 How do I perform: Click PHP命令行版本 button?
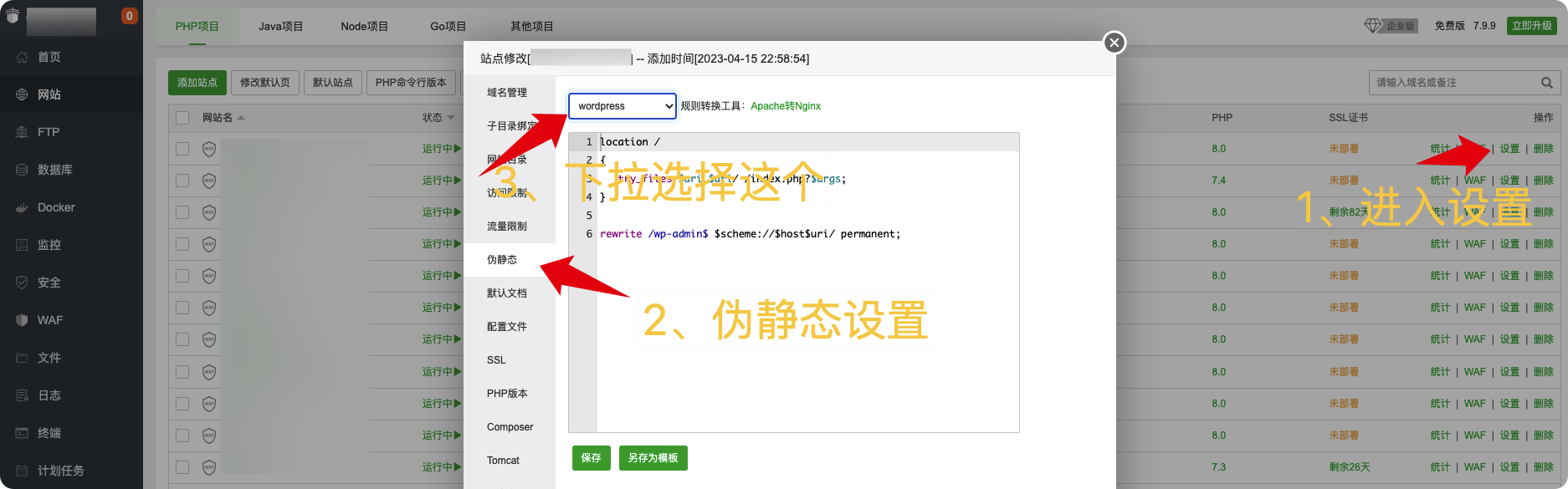tap(411, 83)
